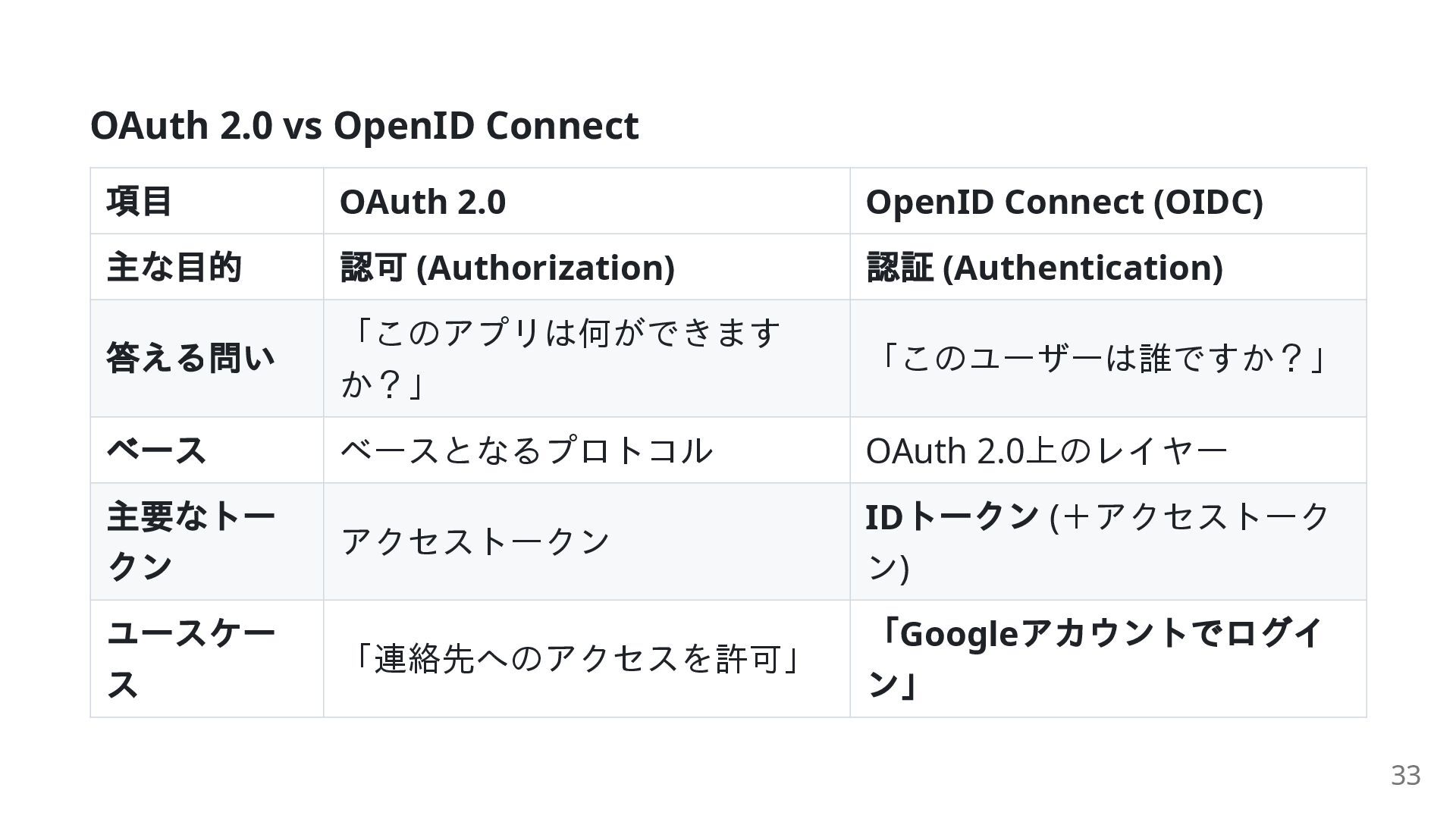Select the 主要なトークン row label
Screen dimensions: 1456x819
190,541
